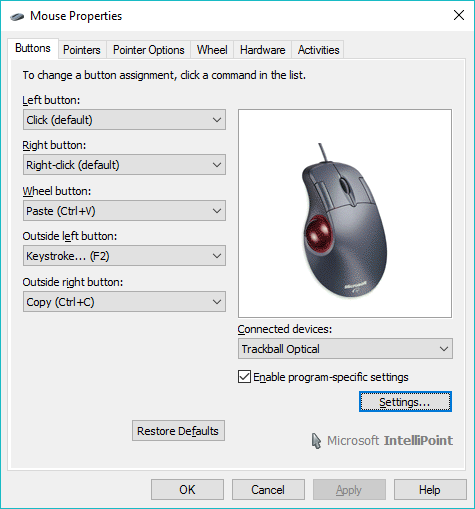Click the trackball mouse preview image

345,213
